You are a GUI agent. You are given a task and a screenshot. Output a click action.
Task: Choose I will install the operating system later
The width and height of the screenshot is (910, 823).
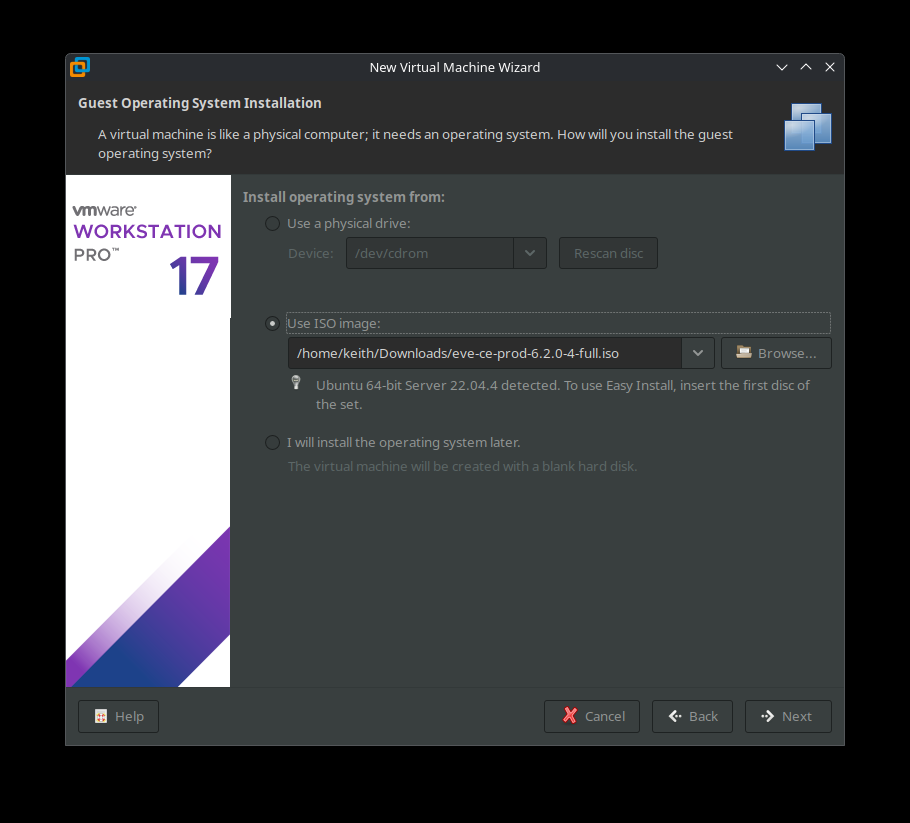click(272, 442)
